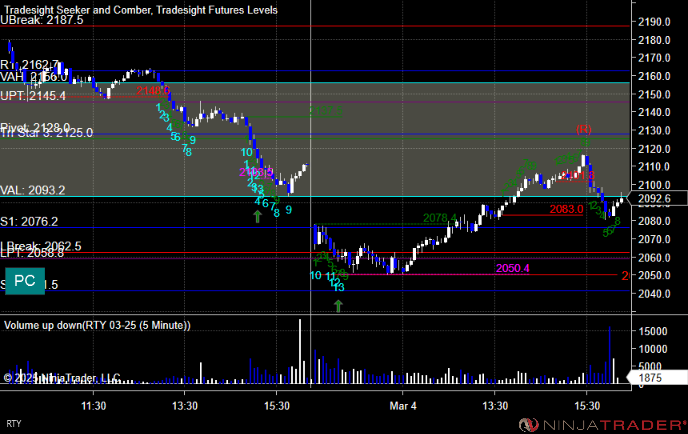The image size is (688, 434).
Task: Click the green 2078.4 price label
Action: (440, 218)
